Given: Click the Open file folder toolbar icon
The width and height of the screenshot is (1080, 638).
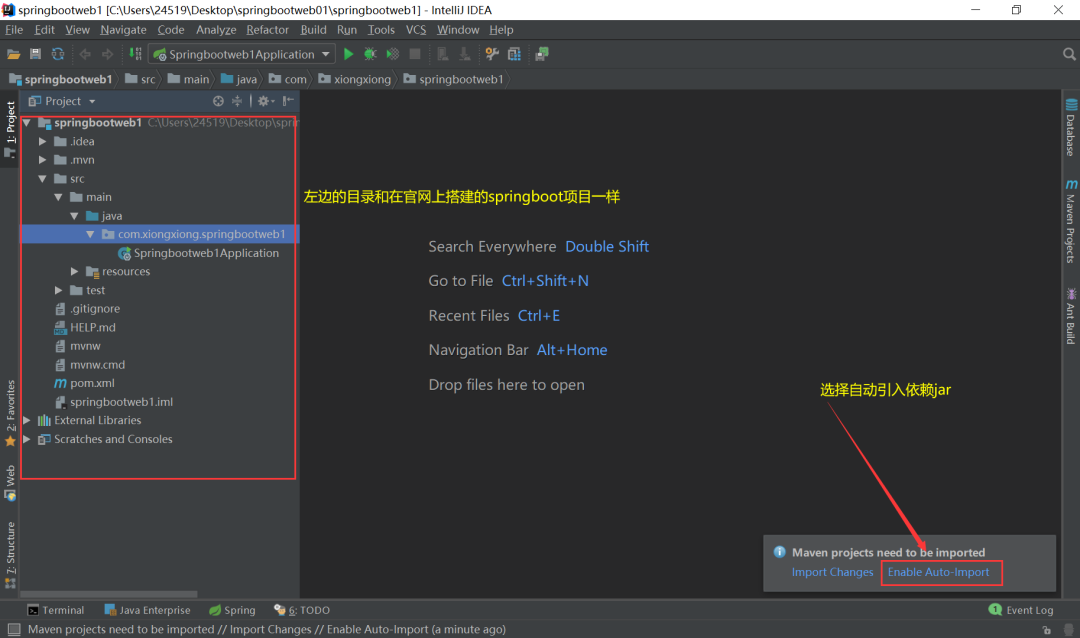Looking at the screenshot, I should (13, 54).
